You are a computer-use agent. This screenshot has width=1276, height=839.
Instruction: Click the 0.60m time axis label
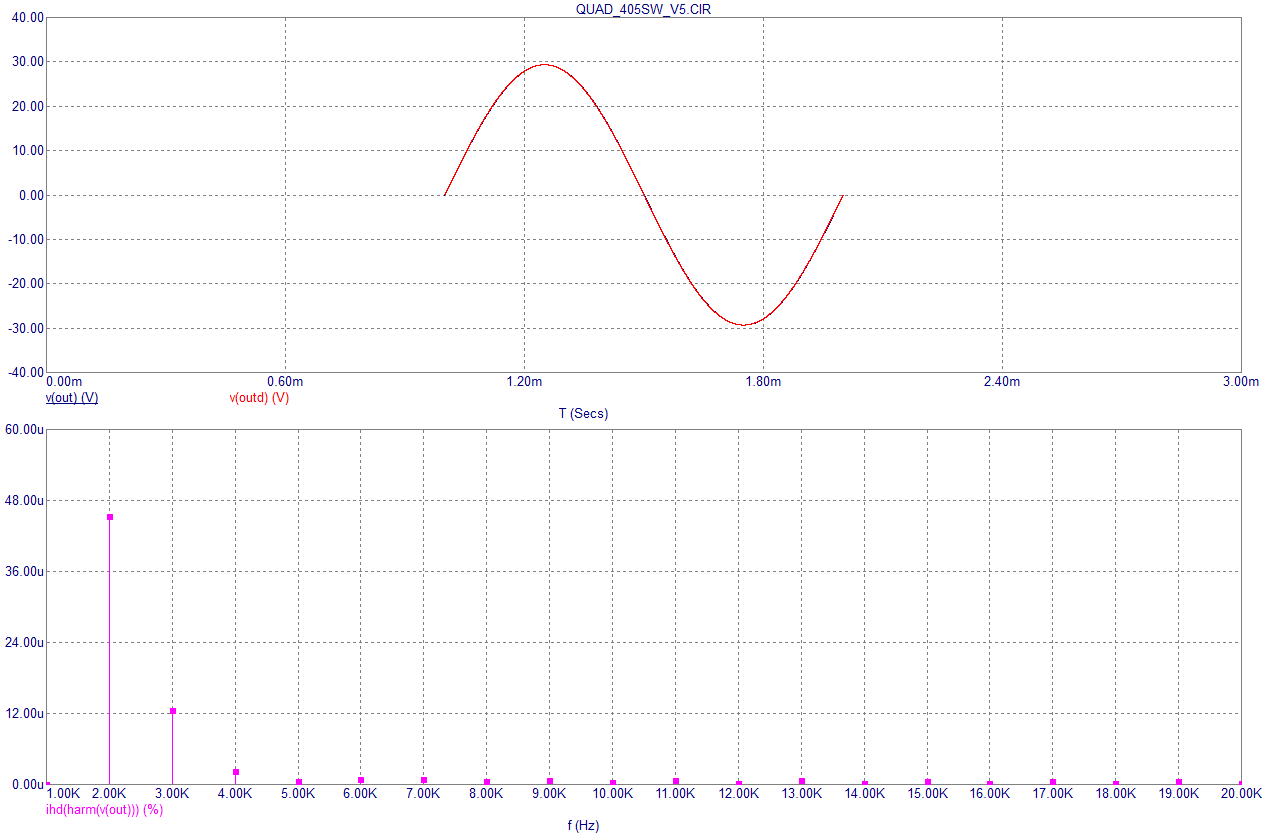tap(285, 381)
